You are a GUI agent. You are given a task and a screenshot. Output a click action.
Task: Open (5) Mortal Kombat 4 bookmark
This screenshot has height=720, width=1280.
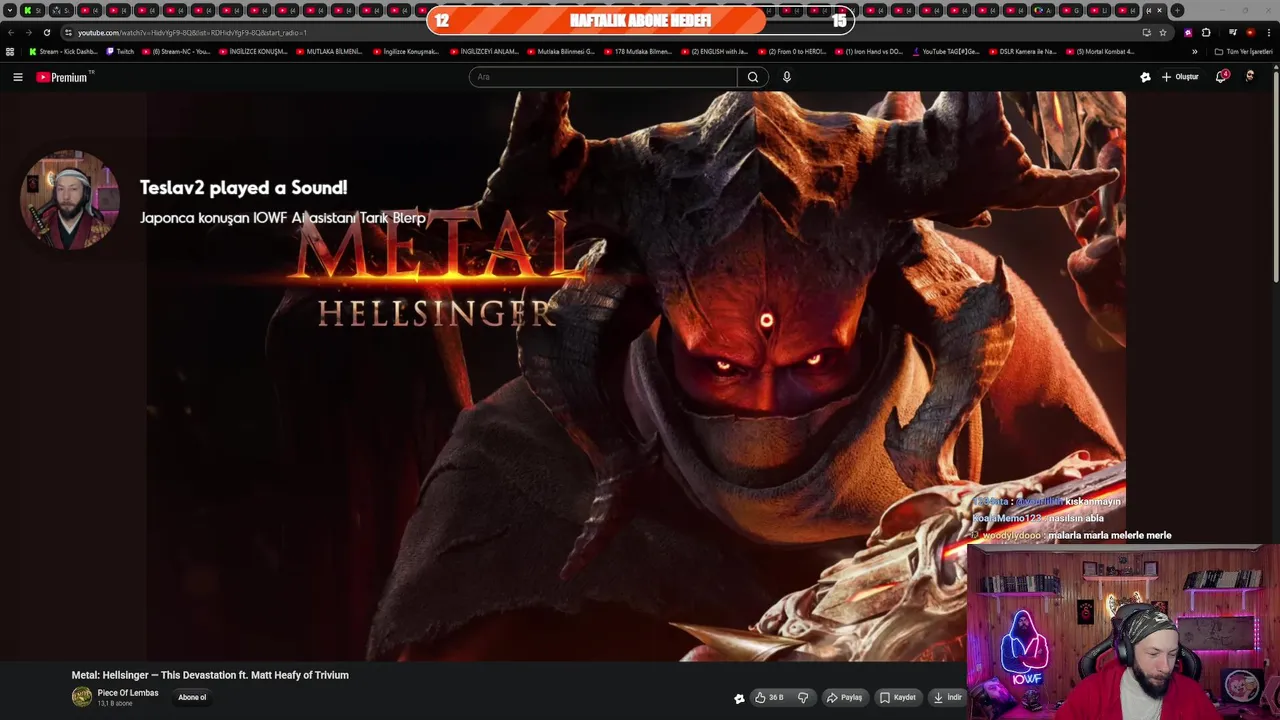[1100, 51]
